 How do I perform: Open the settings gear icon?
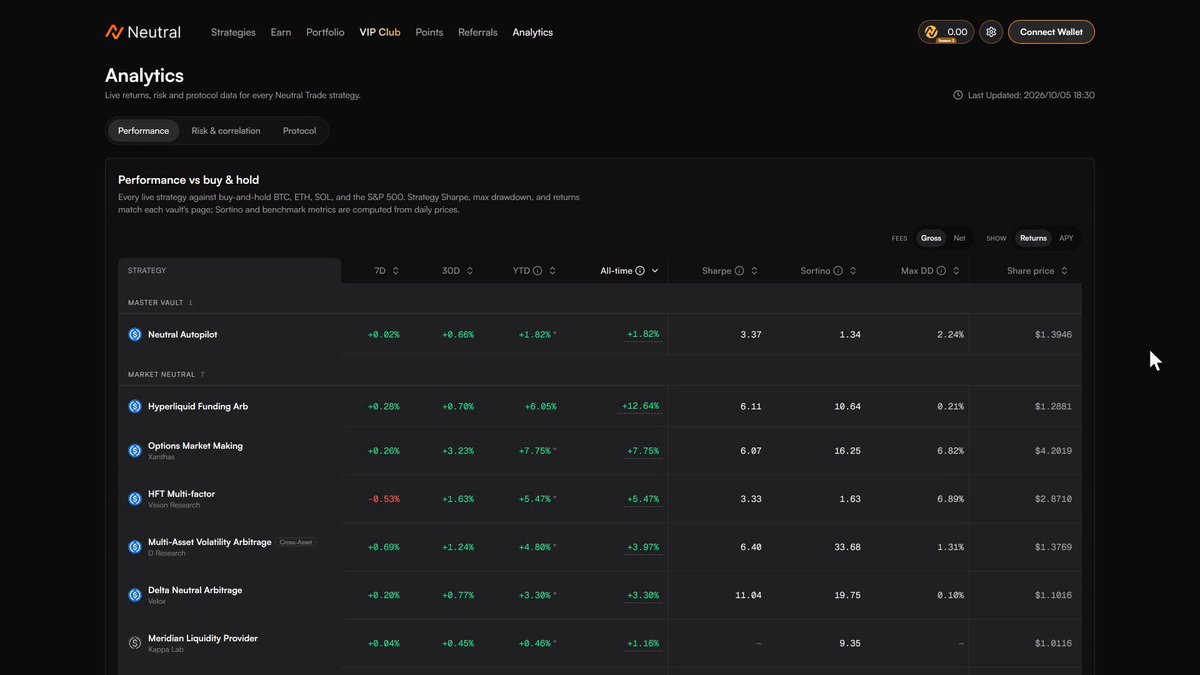tap(991, 32)
